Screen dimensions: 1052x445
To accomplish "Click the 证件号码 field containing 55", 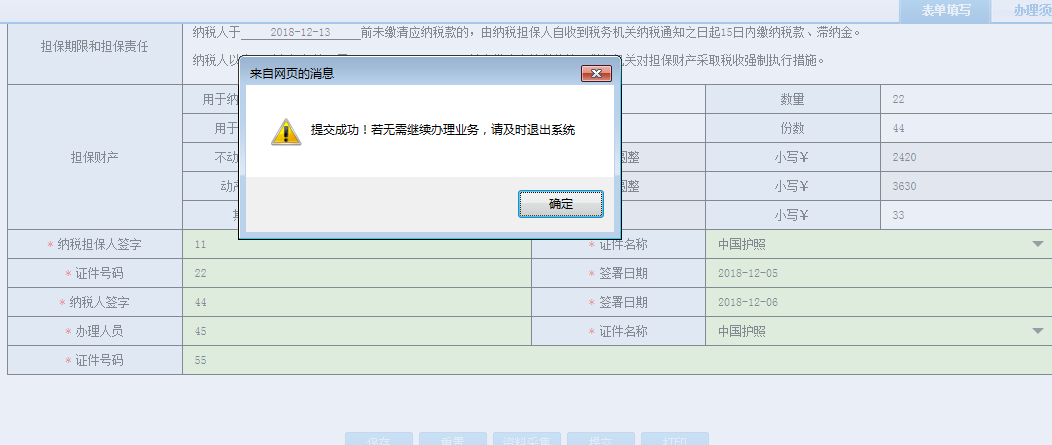I will tap(617, 360).
